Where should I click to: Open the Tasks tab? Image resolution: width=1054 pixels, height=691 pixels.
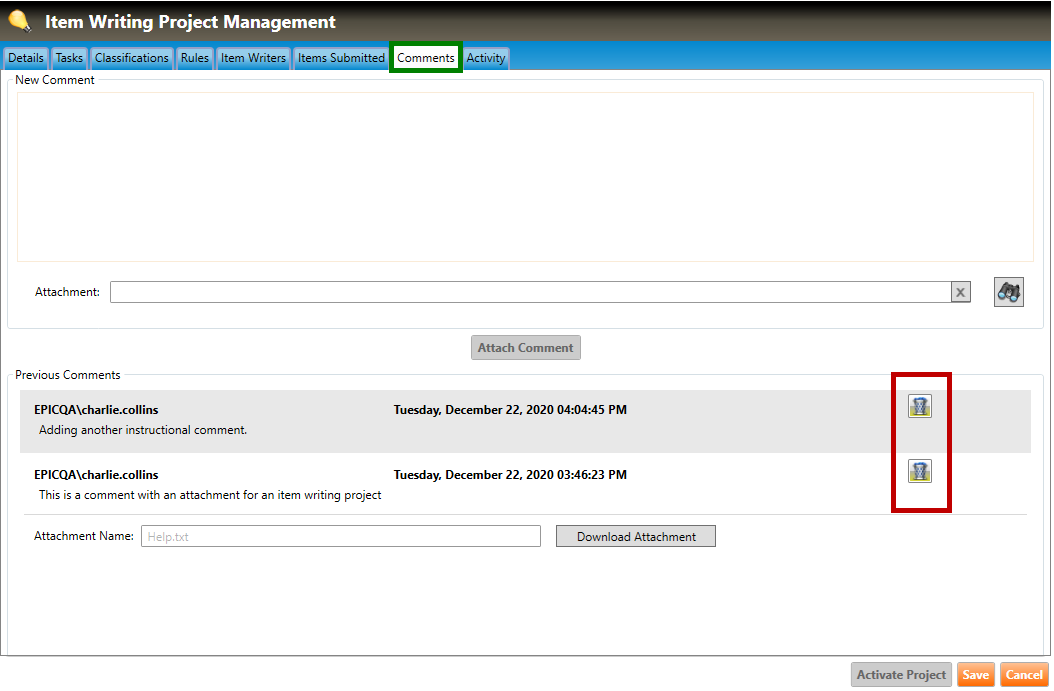click(x=69, y=58)
